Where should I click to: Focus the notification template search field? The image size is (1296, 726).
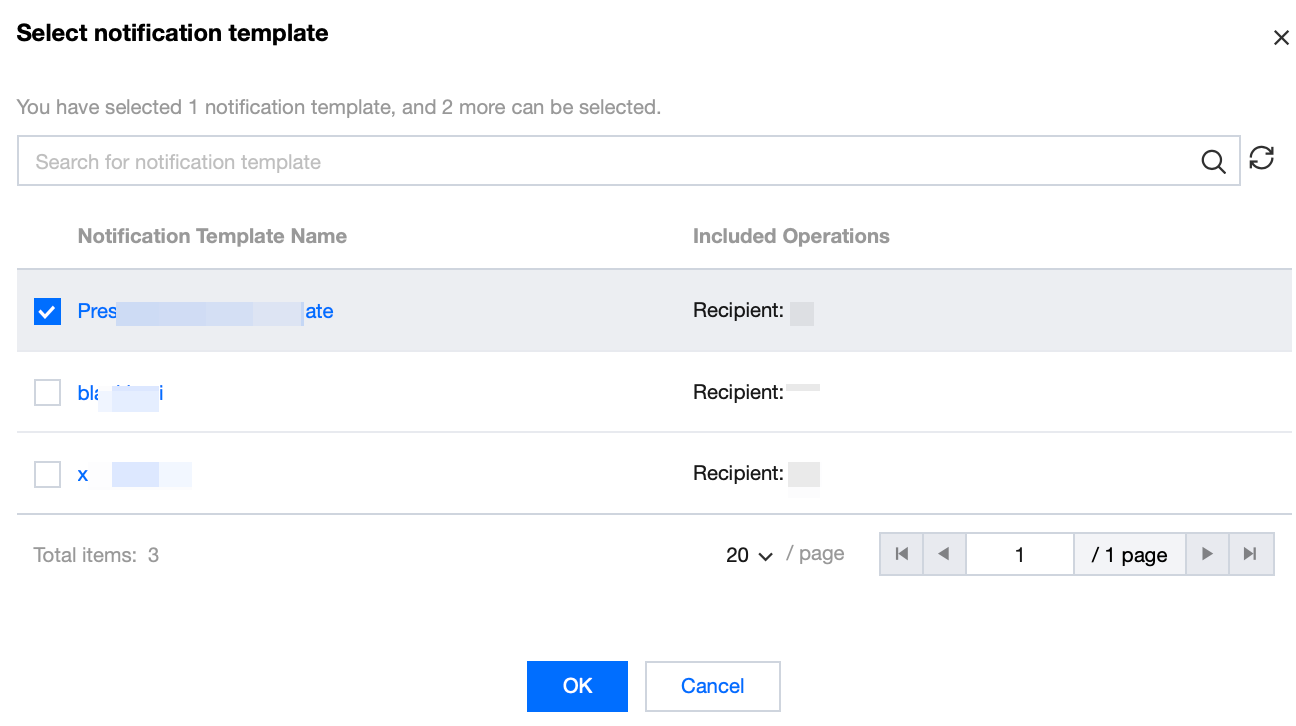pos(600,162)
